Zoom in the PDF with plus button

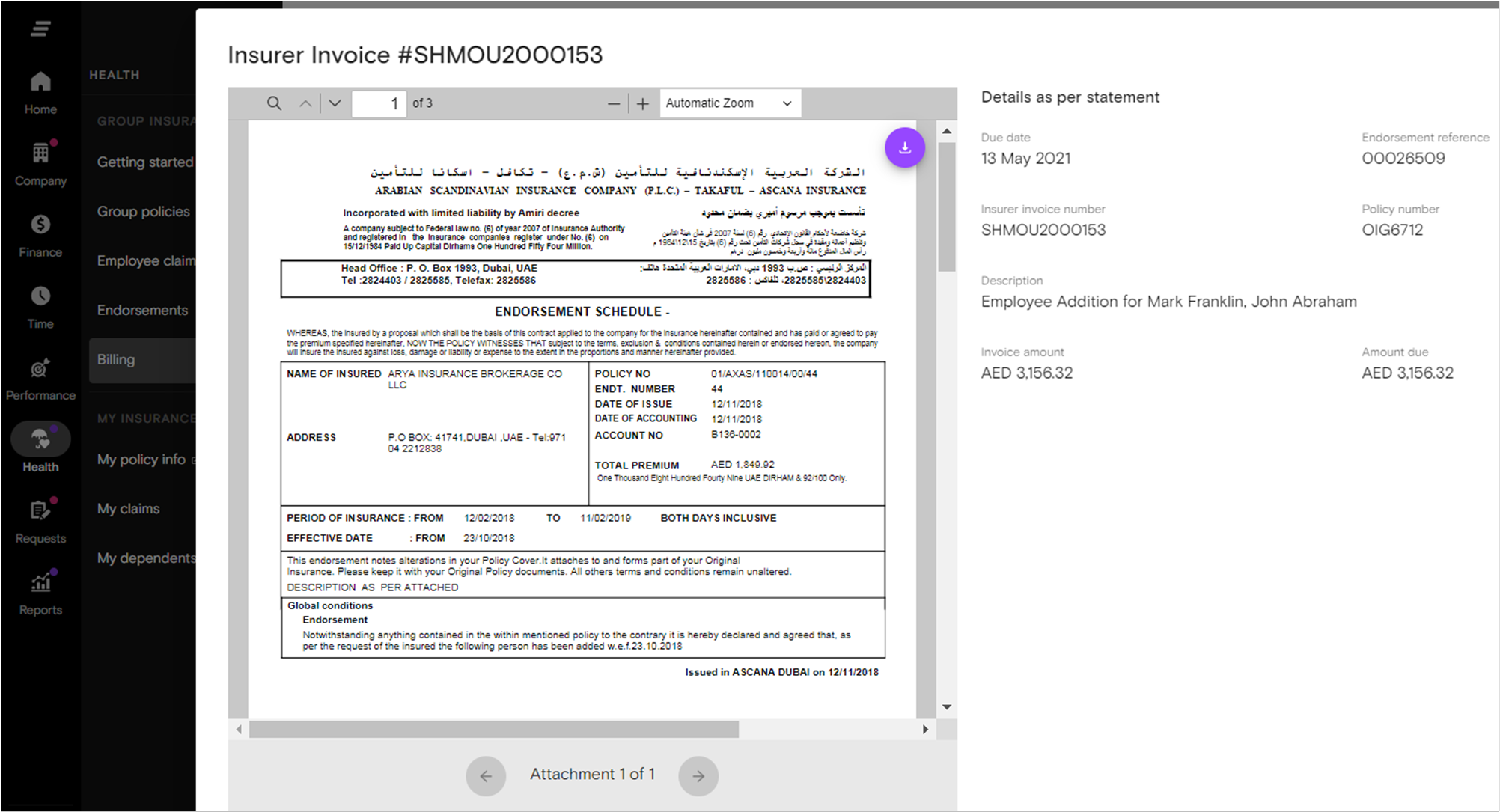point(643,103)
